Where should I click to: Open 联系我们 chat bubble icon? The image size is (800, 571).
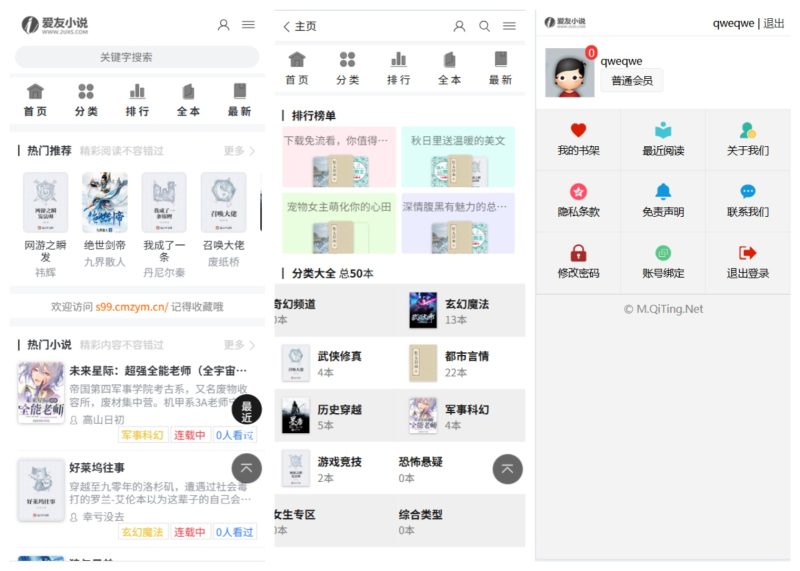point(747,192)
